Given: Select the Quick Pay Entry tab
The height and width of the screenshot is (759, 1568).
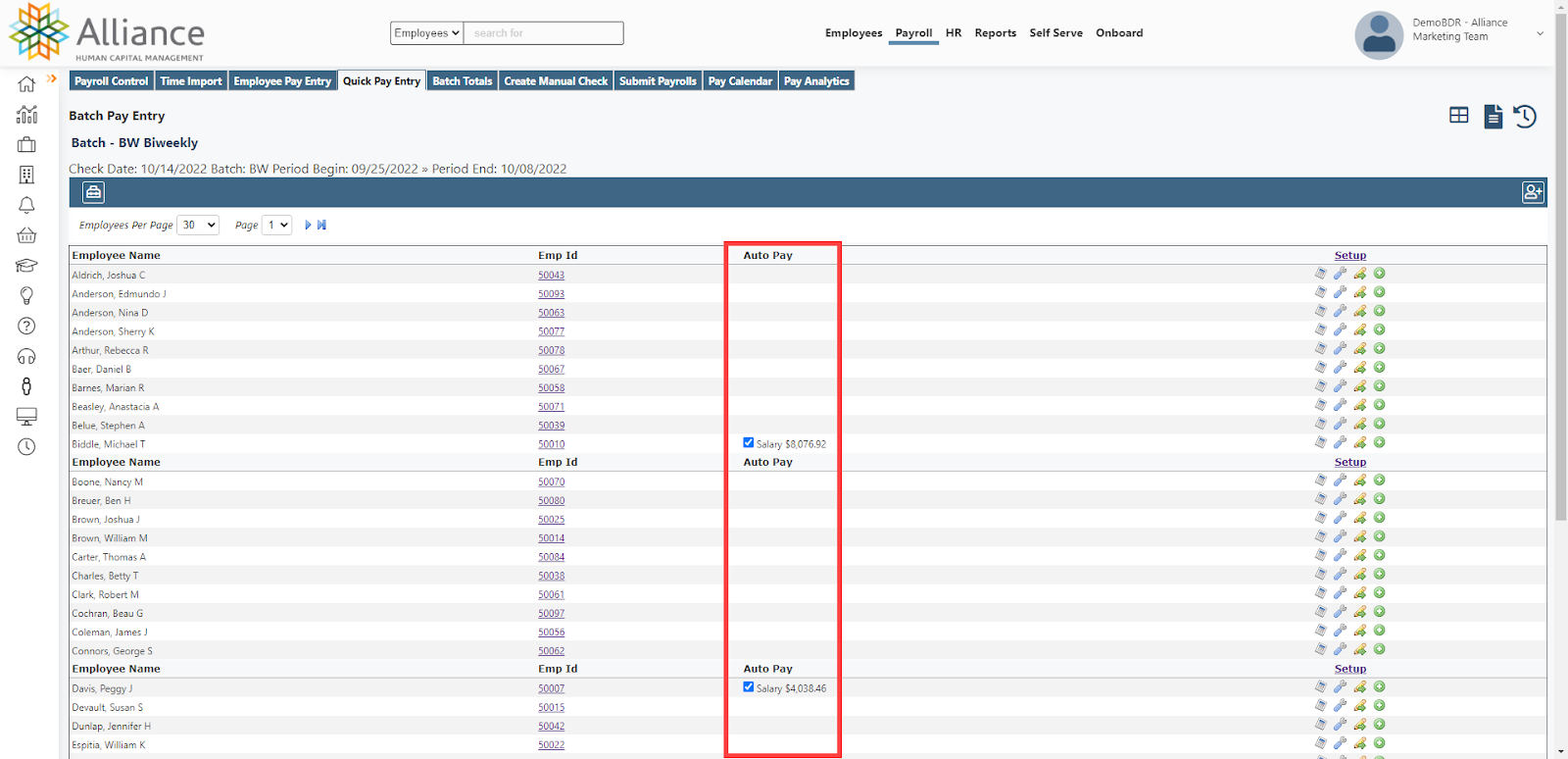Looking at the screenshot, I should [382, 81].
